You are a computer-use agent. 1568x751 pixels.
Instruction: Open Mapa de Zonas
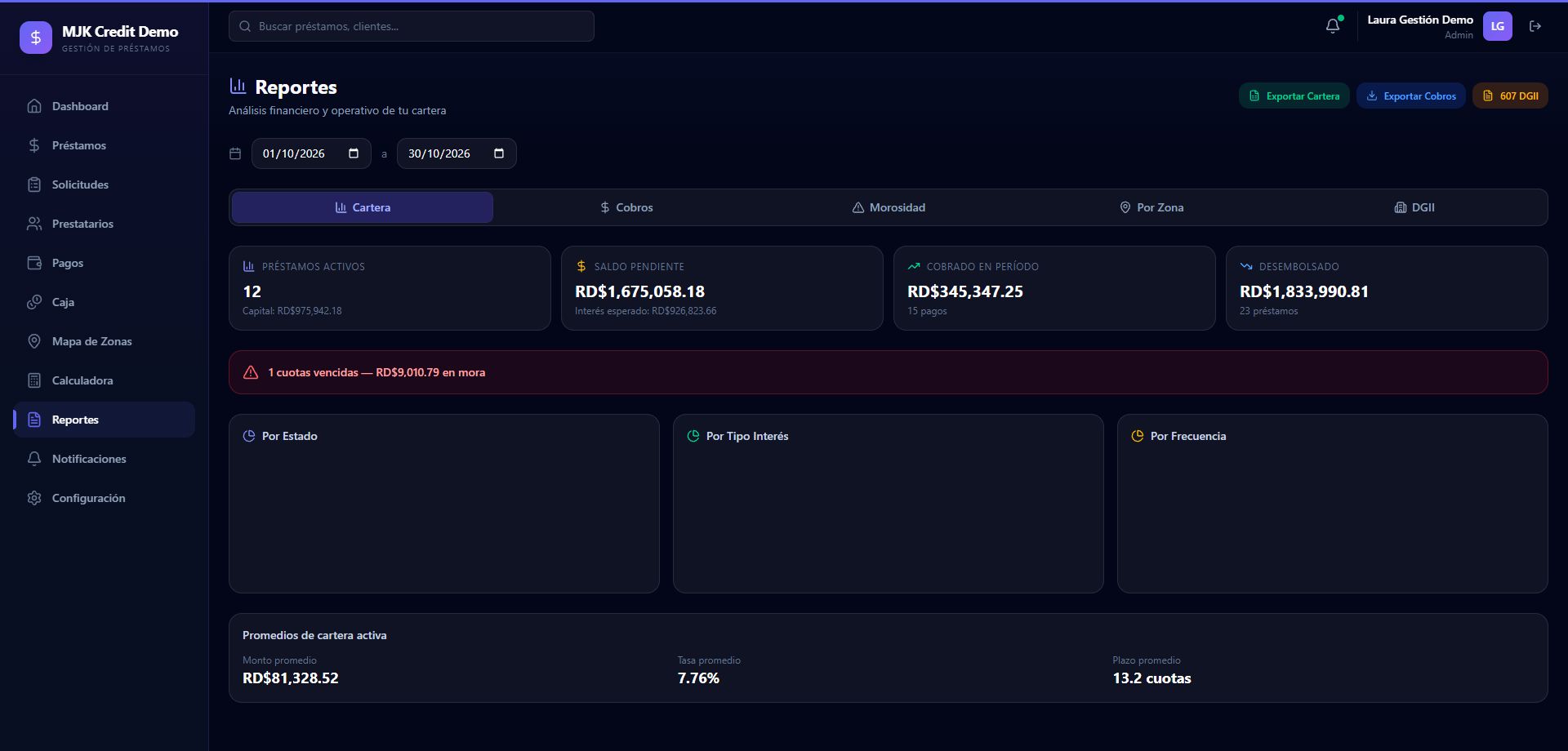click(105, 341)
